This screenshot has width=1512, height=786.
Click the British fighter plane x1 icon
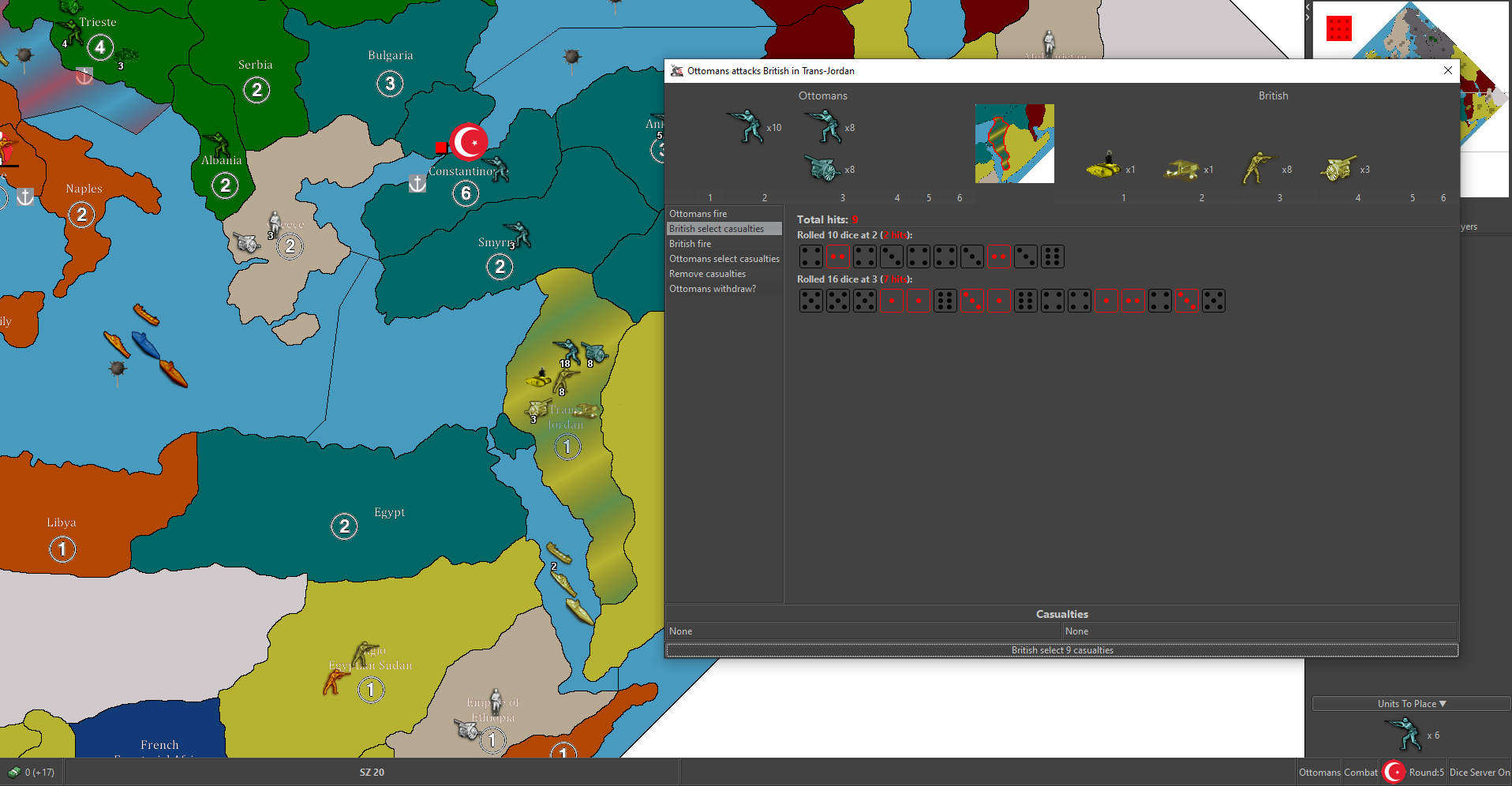pos(1181,169)
